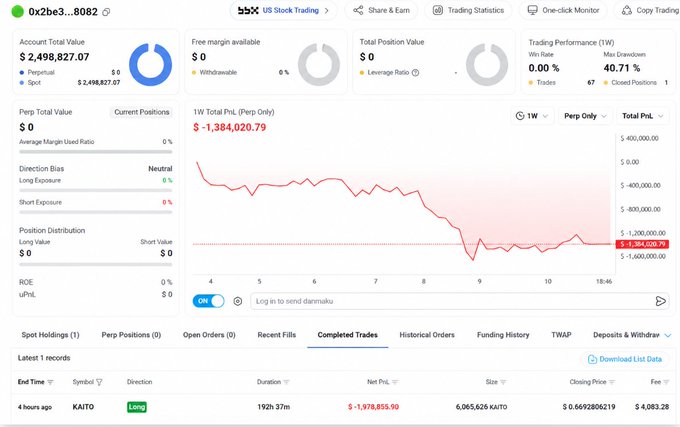Open the US Stock Trading link
The image size is (680, 427).
[x=283, y=10]
